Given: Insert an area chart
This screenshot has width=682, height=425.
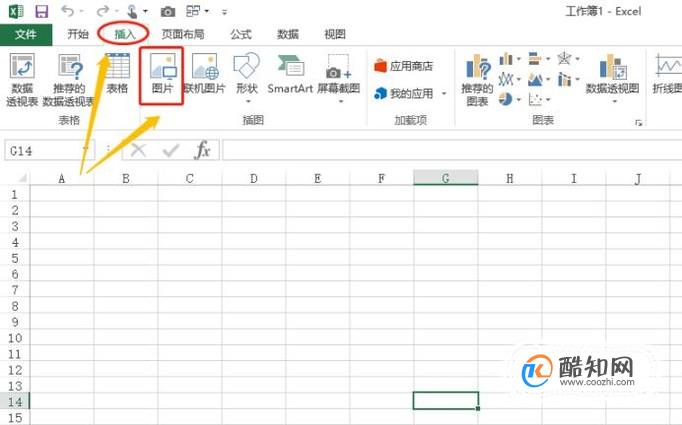Looking at the screenshot, I should click(x=535, y=80).
